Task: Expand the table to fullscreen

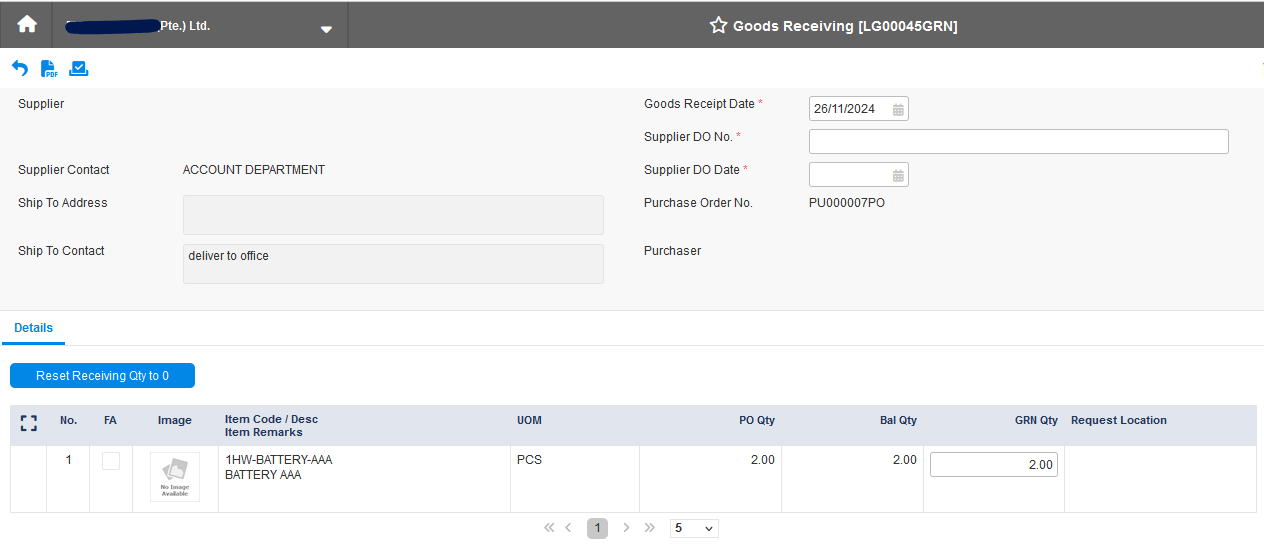Action: click(29, 424)
